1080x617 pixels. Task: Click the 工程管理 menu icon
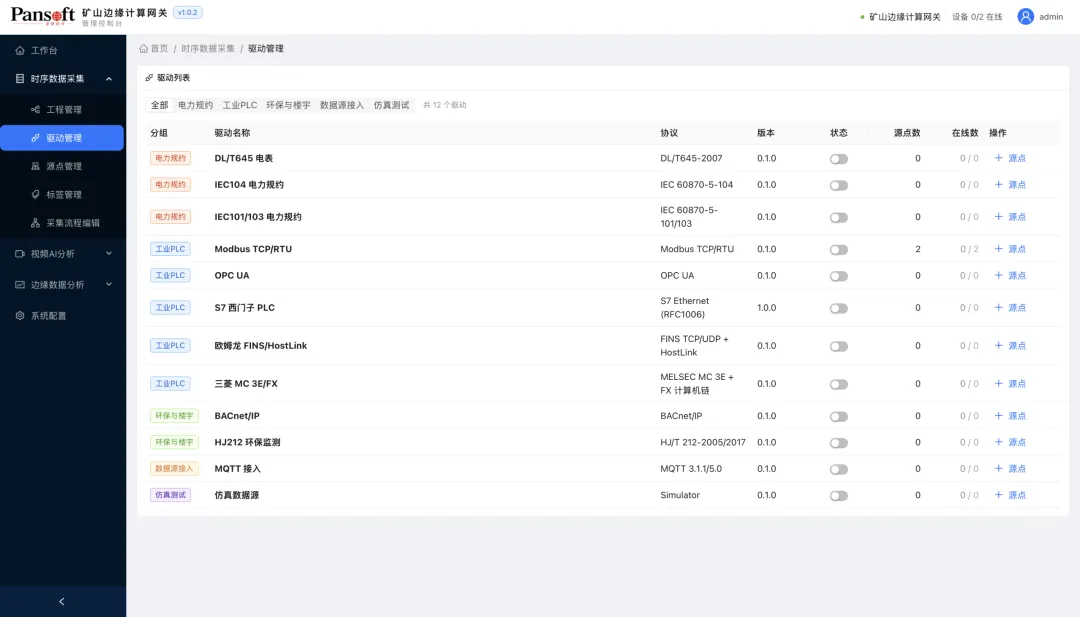pos(35,109)
